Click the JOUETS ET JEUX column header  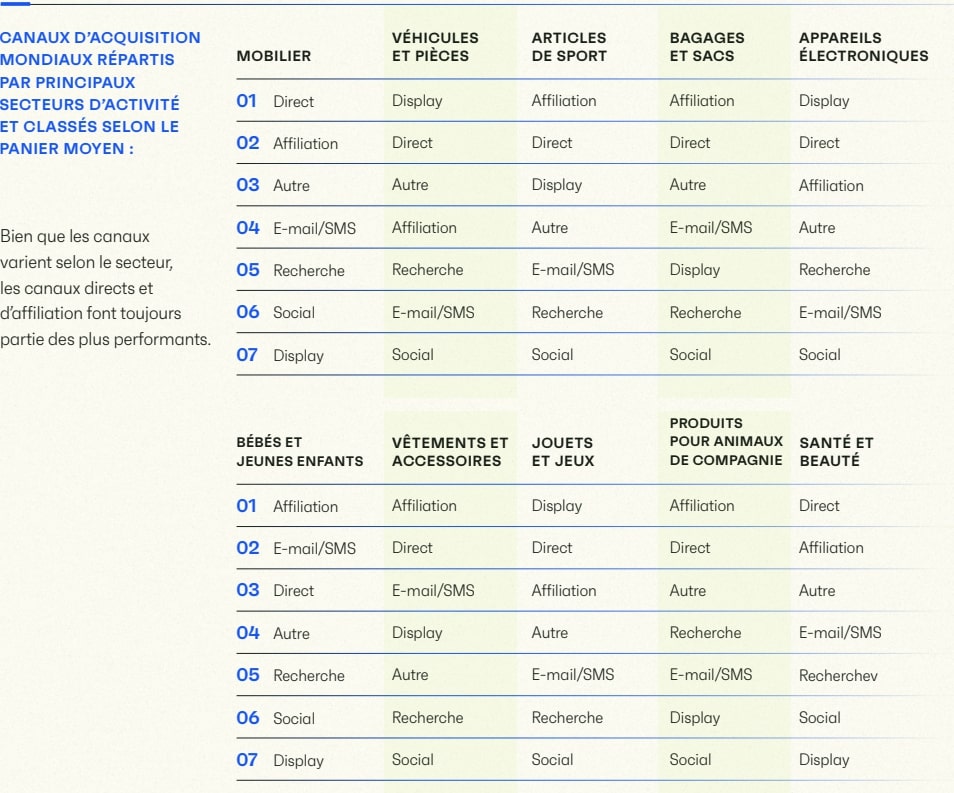click(562, 452)
